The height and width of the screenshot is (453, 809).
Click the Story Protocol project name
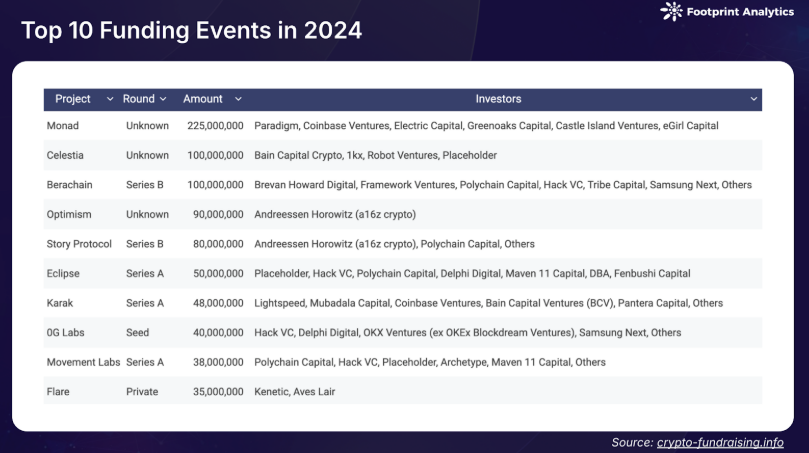79,244
